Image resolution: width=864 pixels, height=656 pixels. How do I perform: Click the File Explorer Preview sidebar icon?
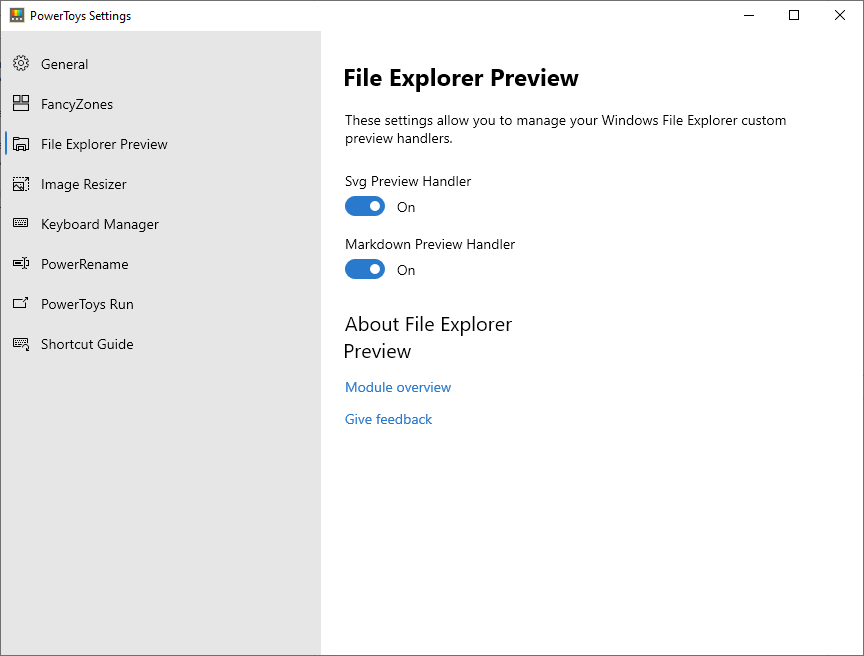[21, 144]
